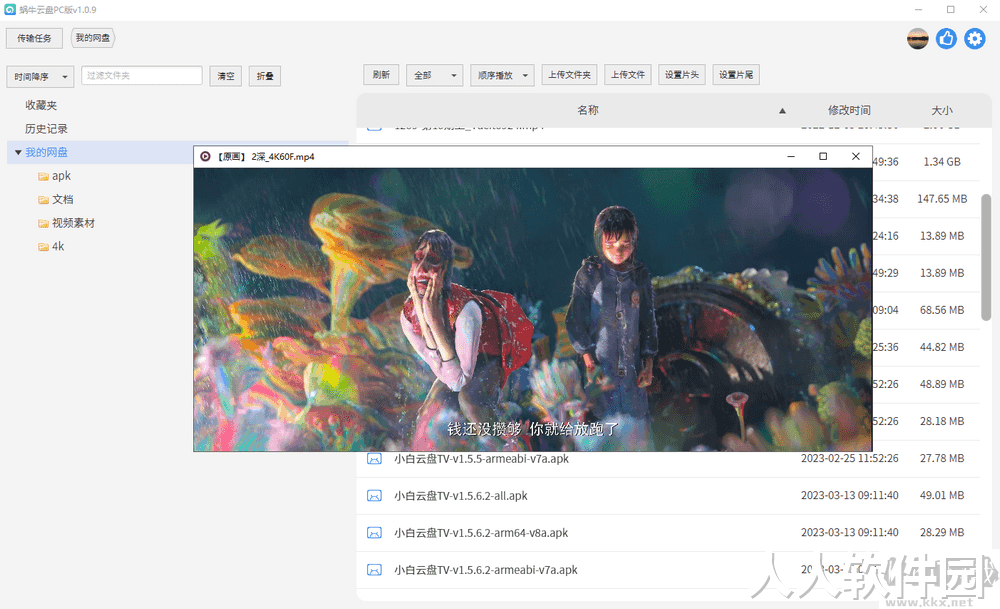The image size is (1000, 609).
Task: Focus the 过滤文件夹 filter input field
Action: (142, 75)
